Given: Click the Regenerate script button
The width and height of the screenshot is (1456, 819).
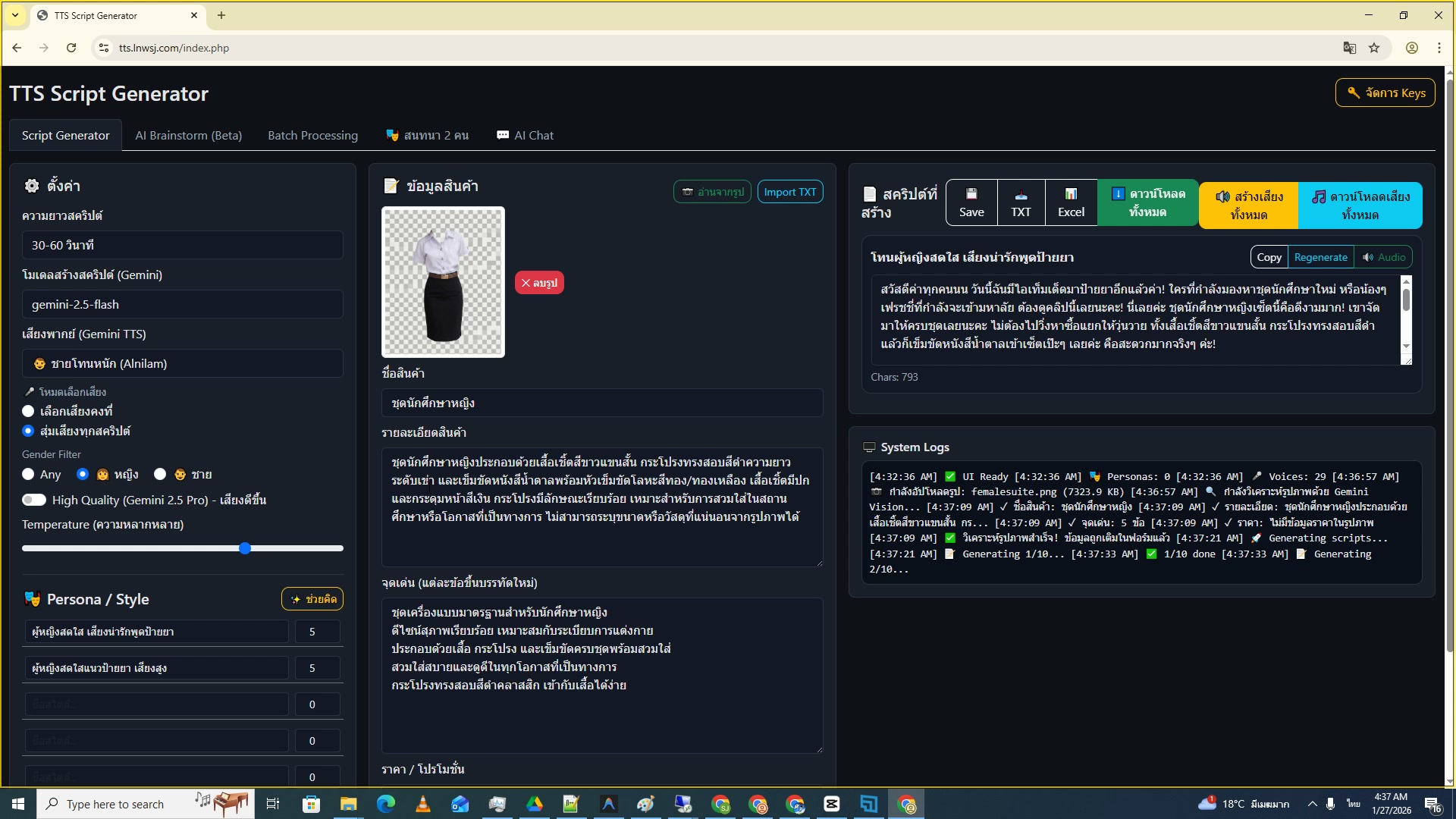Looking at the screenshot, I should click(1320, 257).
